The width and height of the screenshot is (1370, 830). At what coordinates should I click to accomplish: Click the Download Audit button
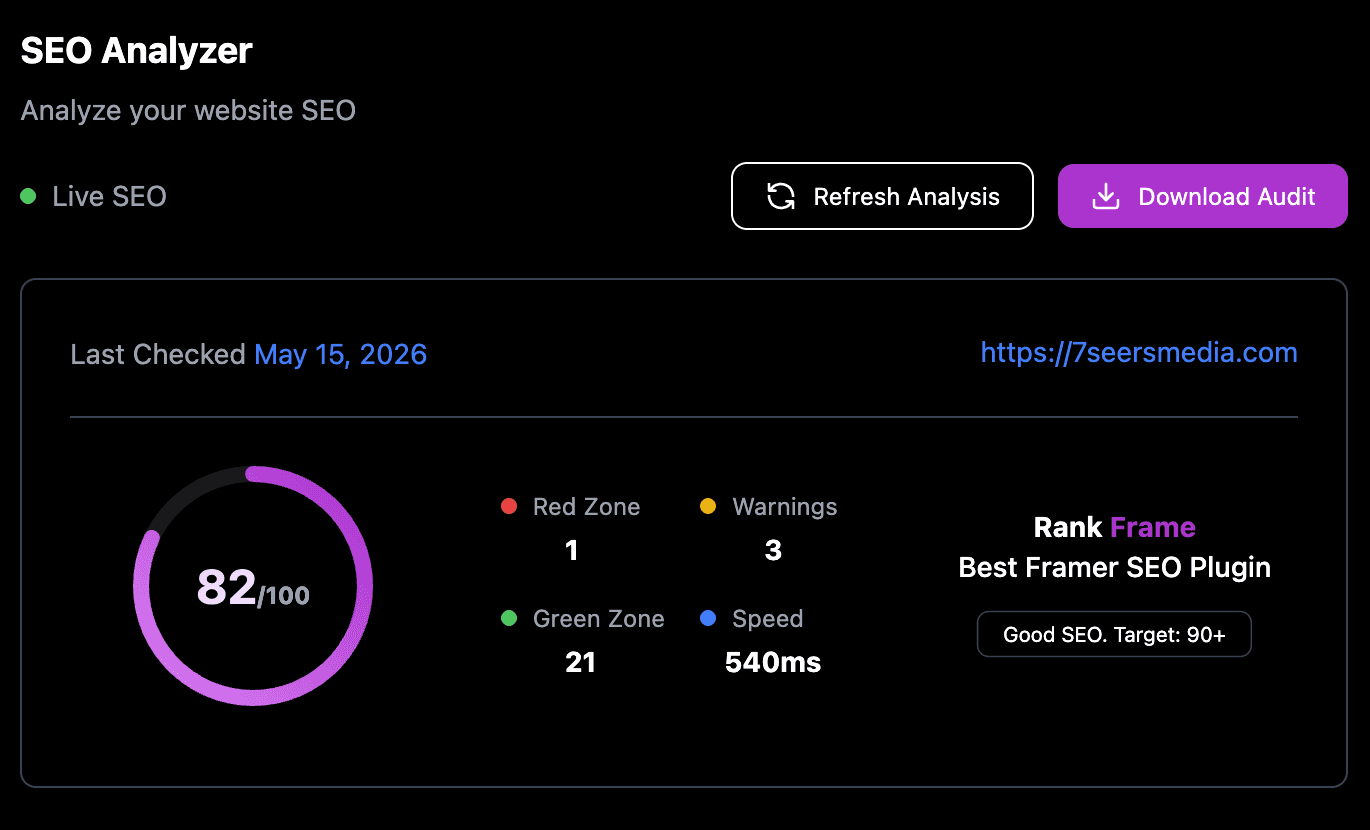click(1203, 196)
